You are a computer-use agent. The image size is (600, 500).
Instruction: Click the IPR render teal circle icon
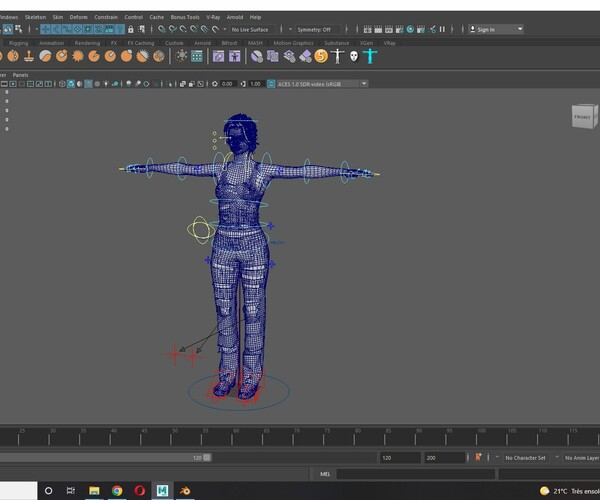[410, 29]
